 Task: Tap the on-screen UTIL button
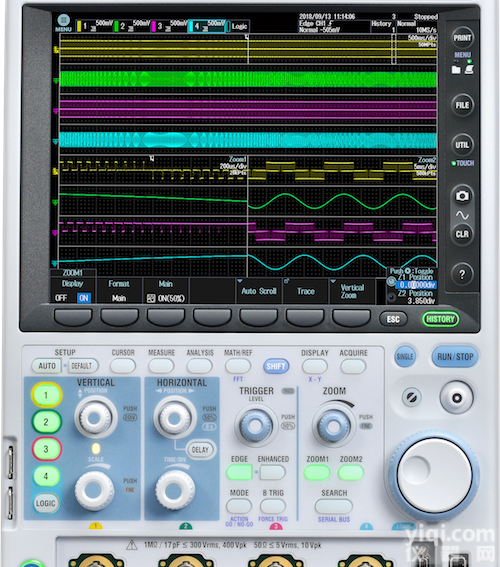[x=462, y=145]
